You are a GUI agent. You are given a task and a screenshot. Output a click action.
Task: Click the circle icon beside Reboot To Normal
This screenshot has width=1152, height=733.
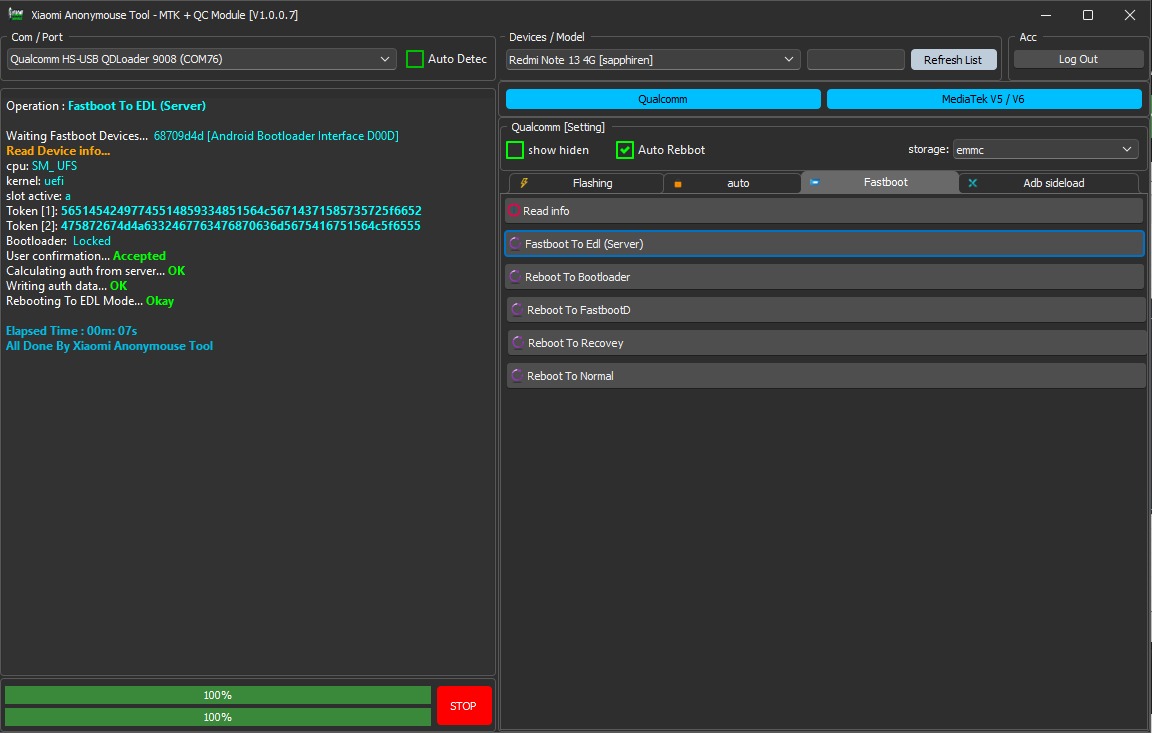tap(516, 375)
